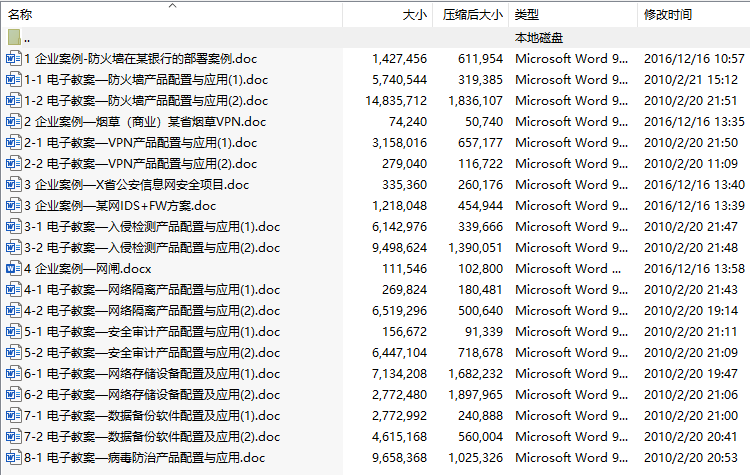Click the Word icon of 2-1 电子教案—VPN产品配置与应用(1).doc
The height and width of the screenshot is (475, 750).
(x=13, y=143)
